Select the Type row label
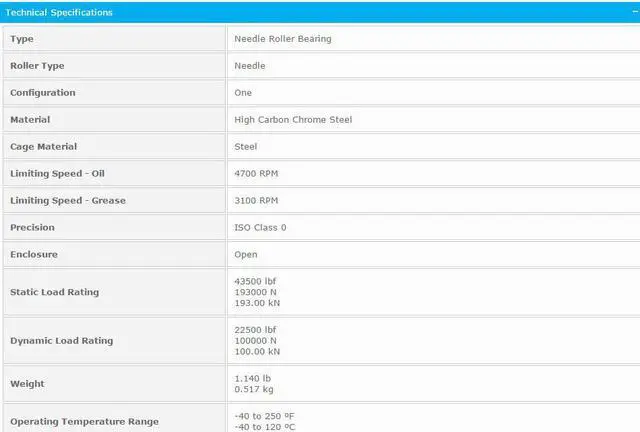The width and height of the screenshot is (640, 432). tap(22, 39)
